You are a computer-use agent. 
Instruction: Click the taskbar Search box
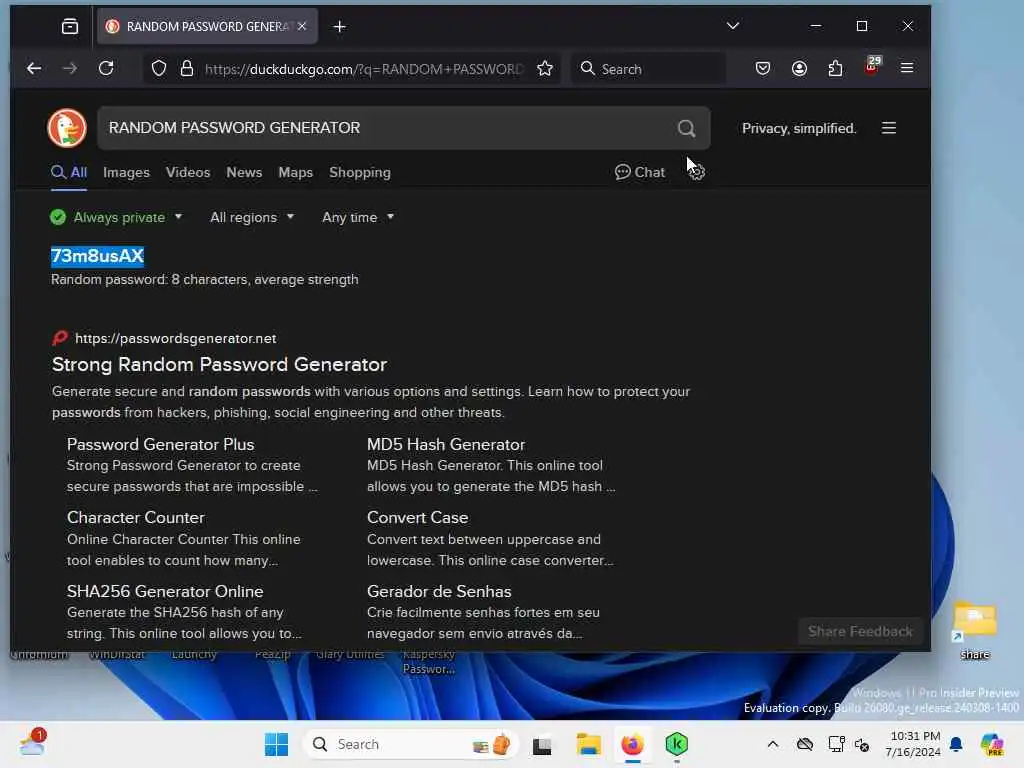click(x=411, y=744)
